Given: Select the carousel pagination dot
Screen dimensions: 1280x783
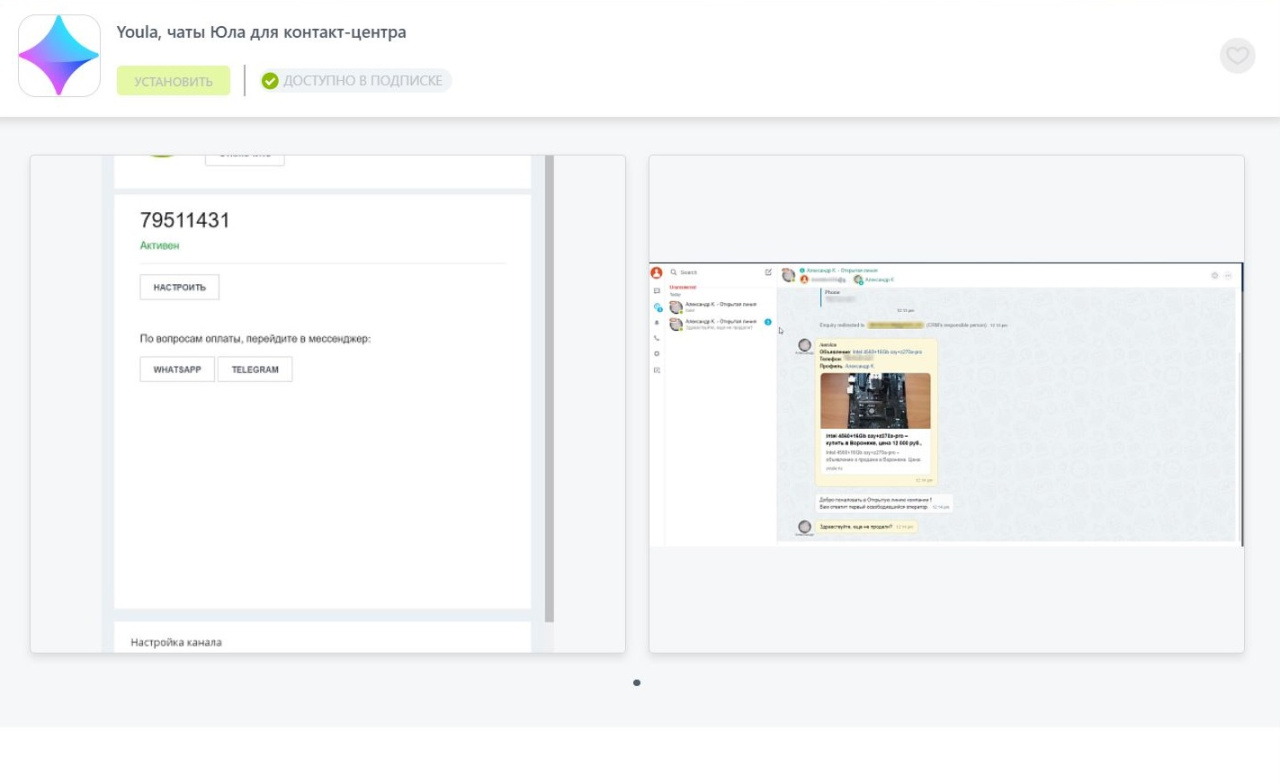Looking at the screenshot, I should pyautogui.click(x=637, y=683).
